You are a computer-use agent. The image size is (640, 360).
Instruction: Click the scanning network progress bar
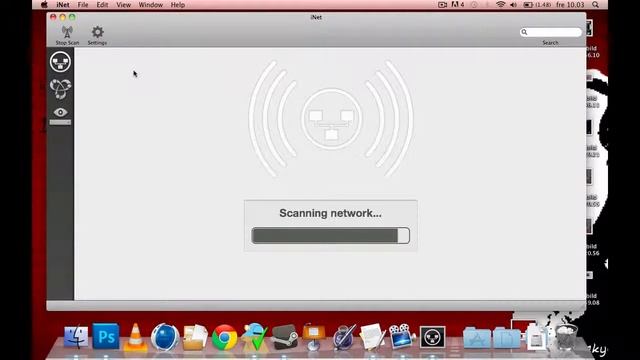[331, 236]
